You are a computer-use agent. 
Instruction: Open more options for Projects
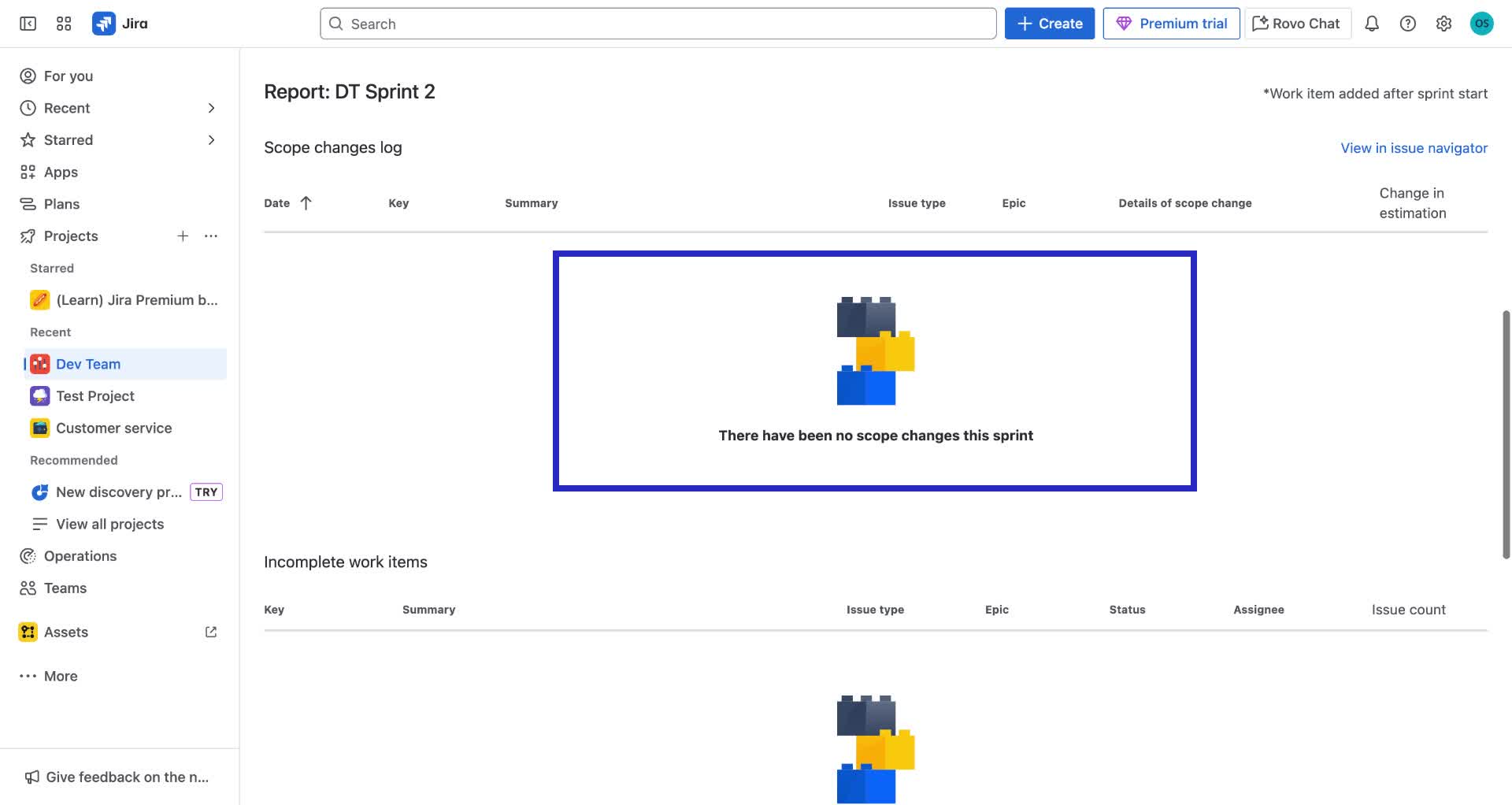[209, 236]
